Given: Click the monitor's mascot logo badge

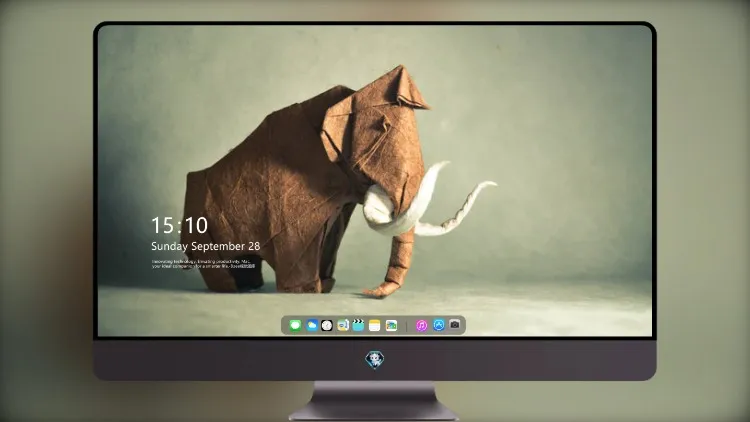Looking at the screenshot, I should pos(375,360).
